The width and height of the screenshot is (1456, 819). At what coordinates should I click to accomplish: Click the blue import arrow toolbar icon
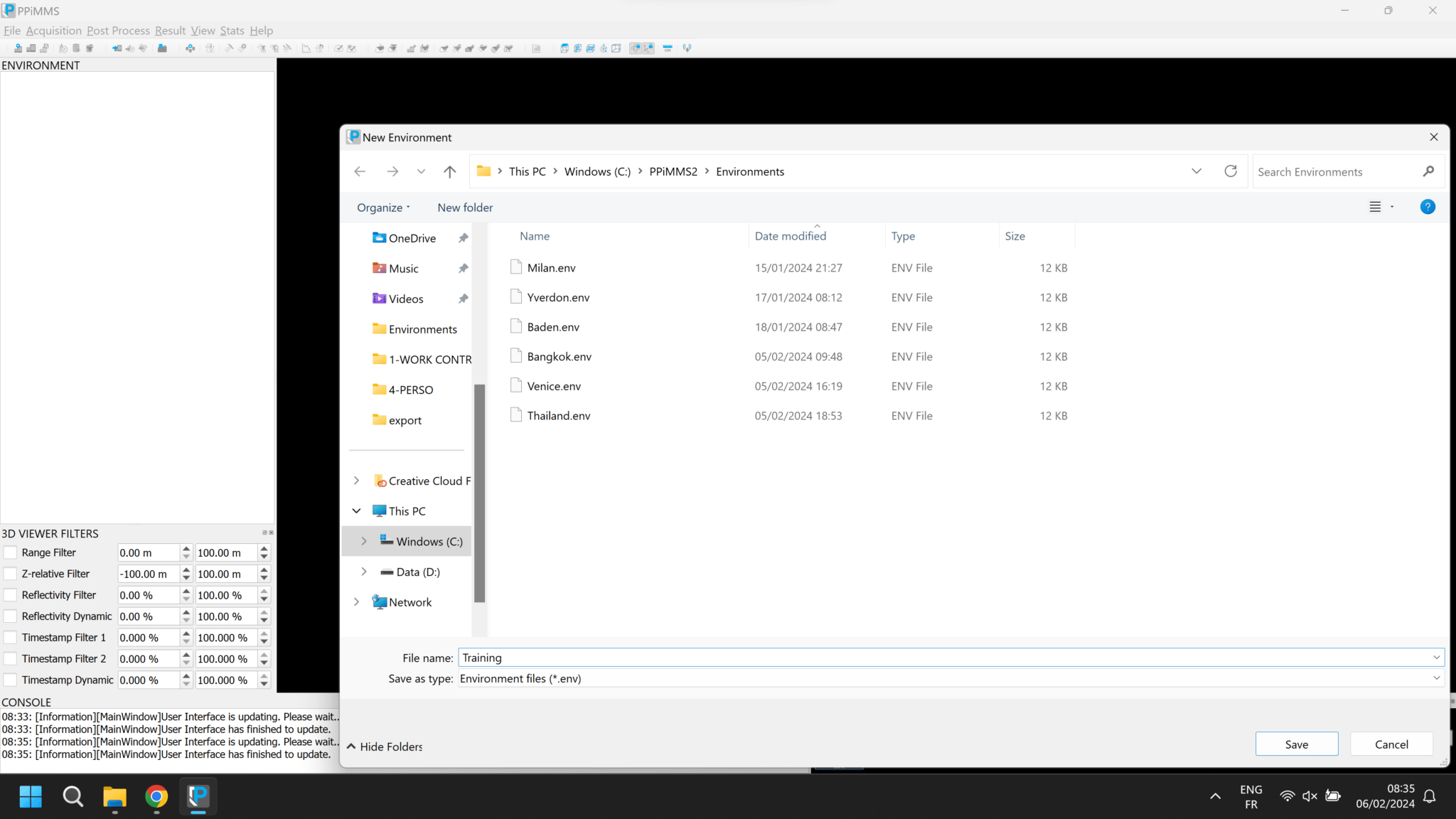click(117, 48)
